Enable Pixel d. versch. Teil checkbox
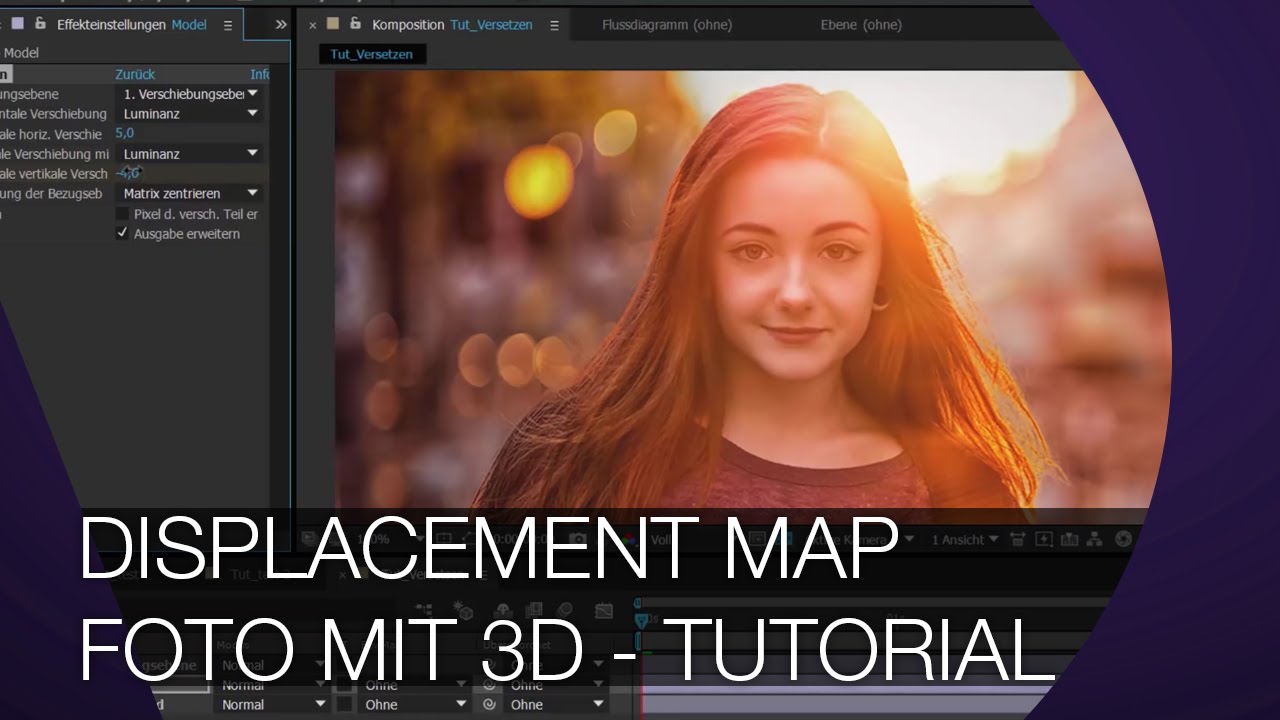 tap(123, 214)
